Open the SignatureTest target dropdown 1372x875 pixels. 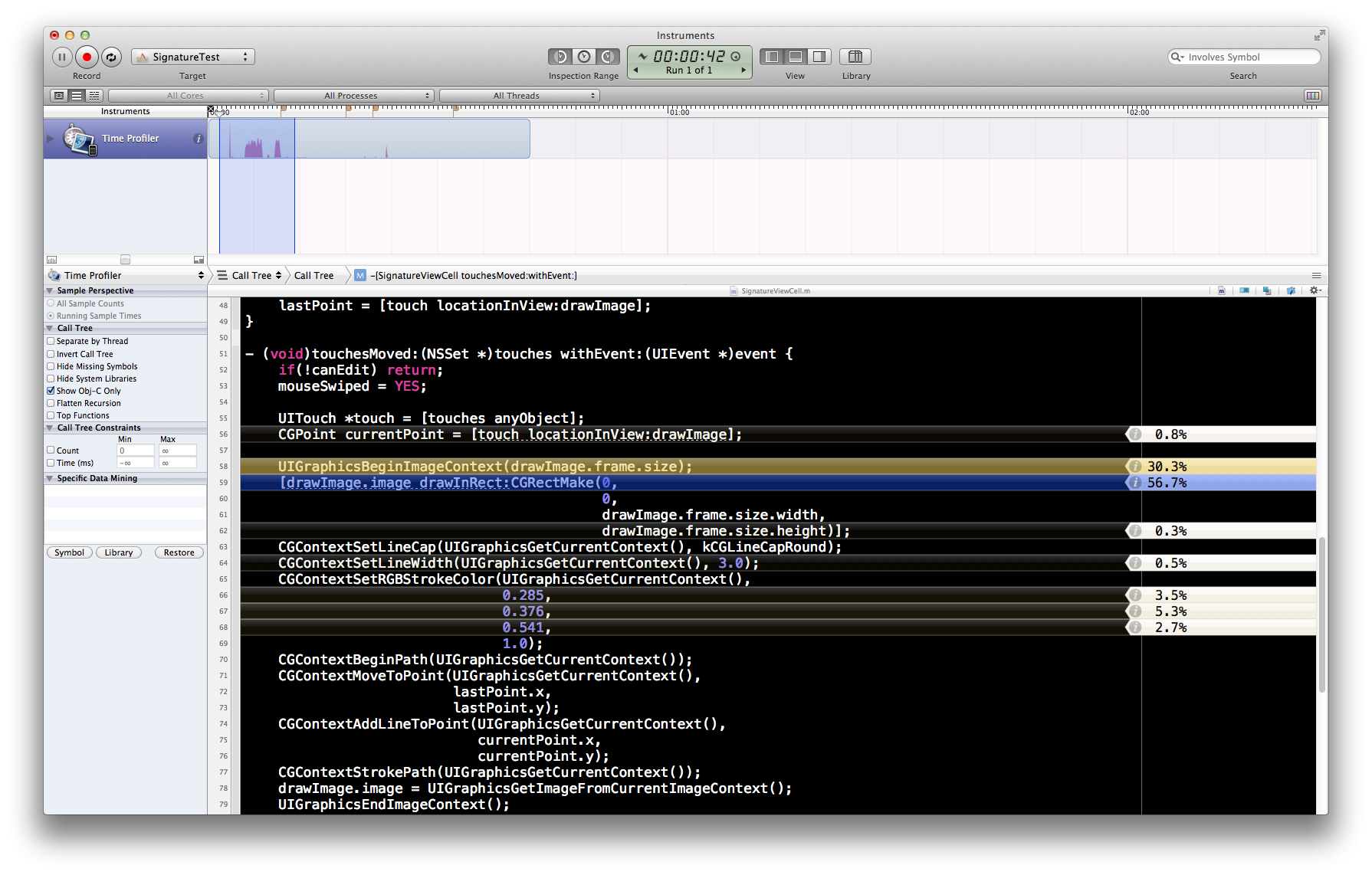pos(193,57)
